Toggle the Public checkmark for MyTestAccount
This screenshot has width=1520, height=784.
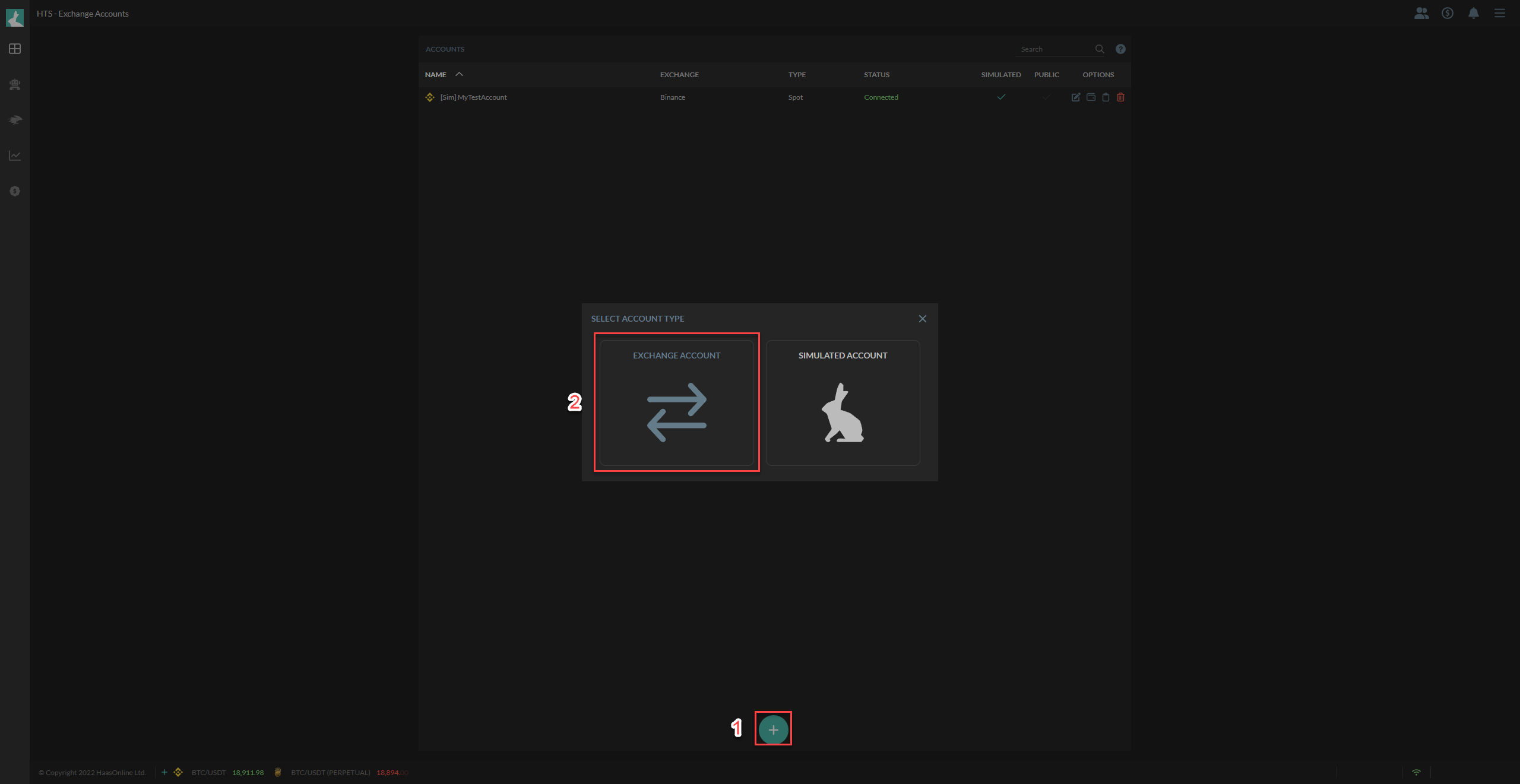(1046, 97)
